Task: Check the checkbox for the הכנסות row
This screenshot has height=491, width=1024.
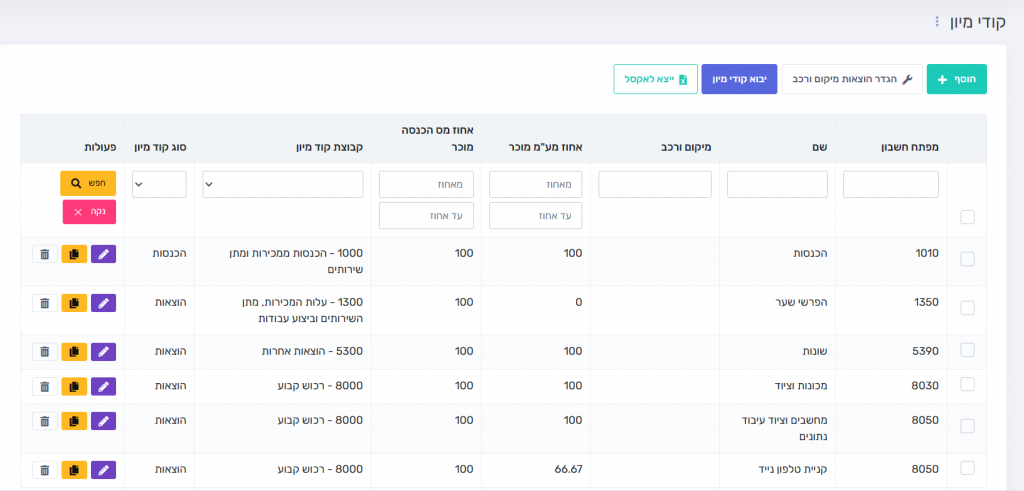Action: 967,259
